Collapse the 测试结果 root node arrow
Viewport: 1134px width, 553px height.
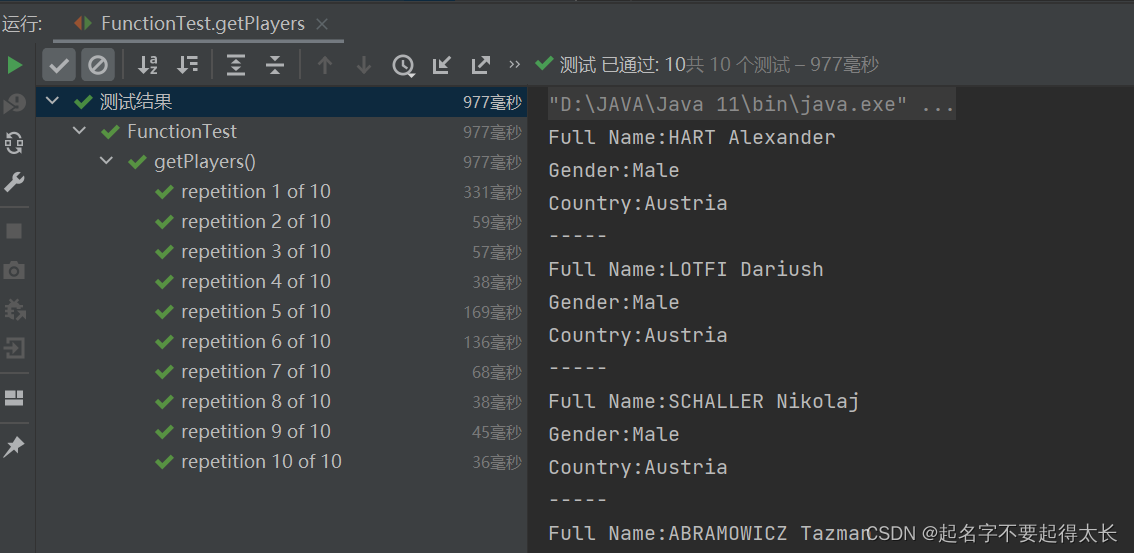click(51, 101)
